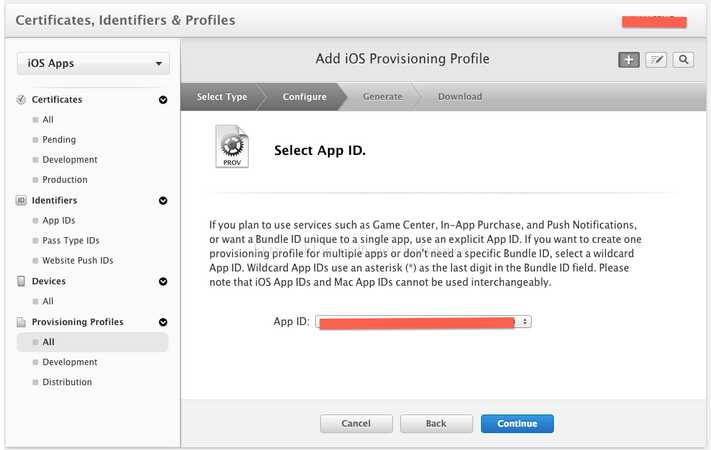Open Pass Type IDs

pyautogui.click(x=71, y=240)
